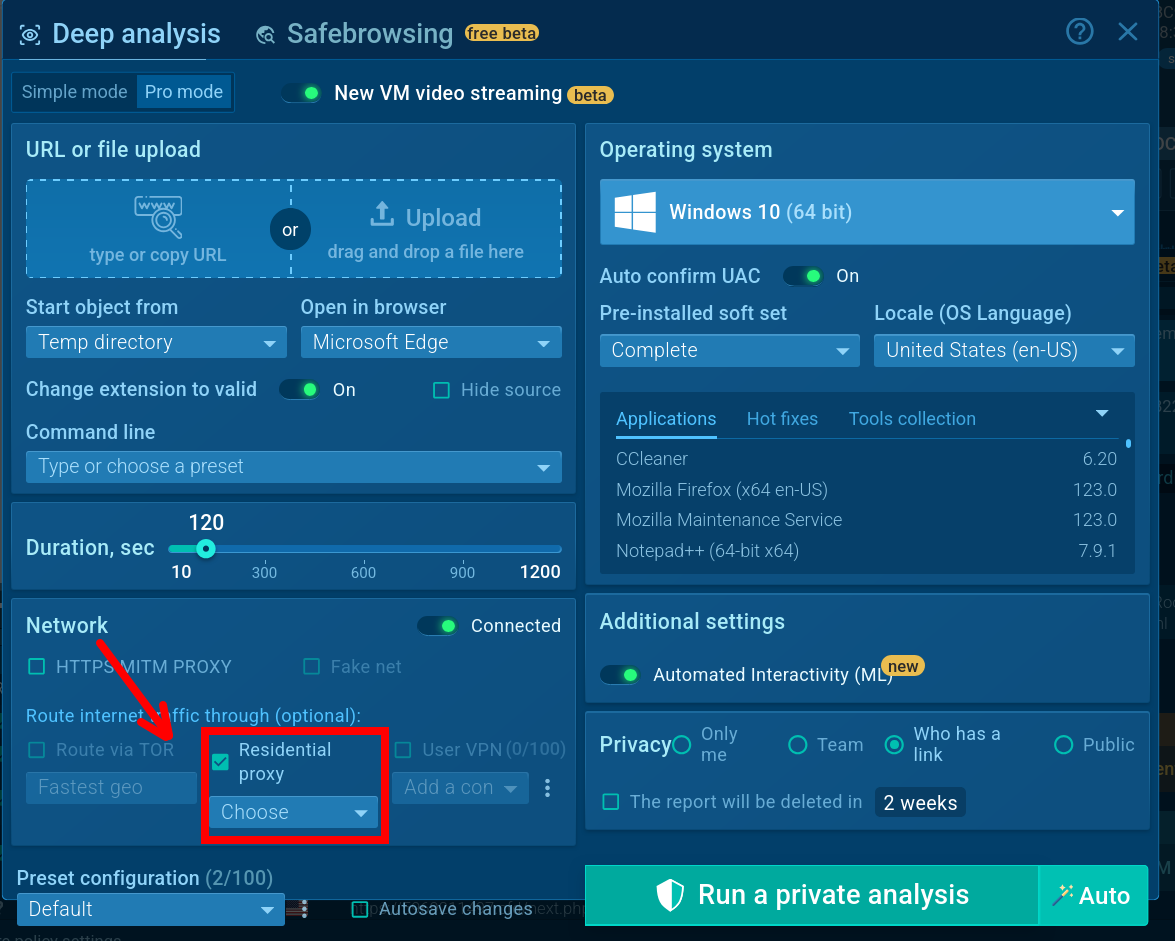Toggle New VM video streaming switch

point(301,94)
